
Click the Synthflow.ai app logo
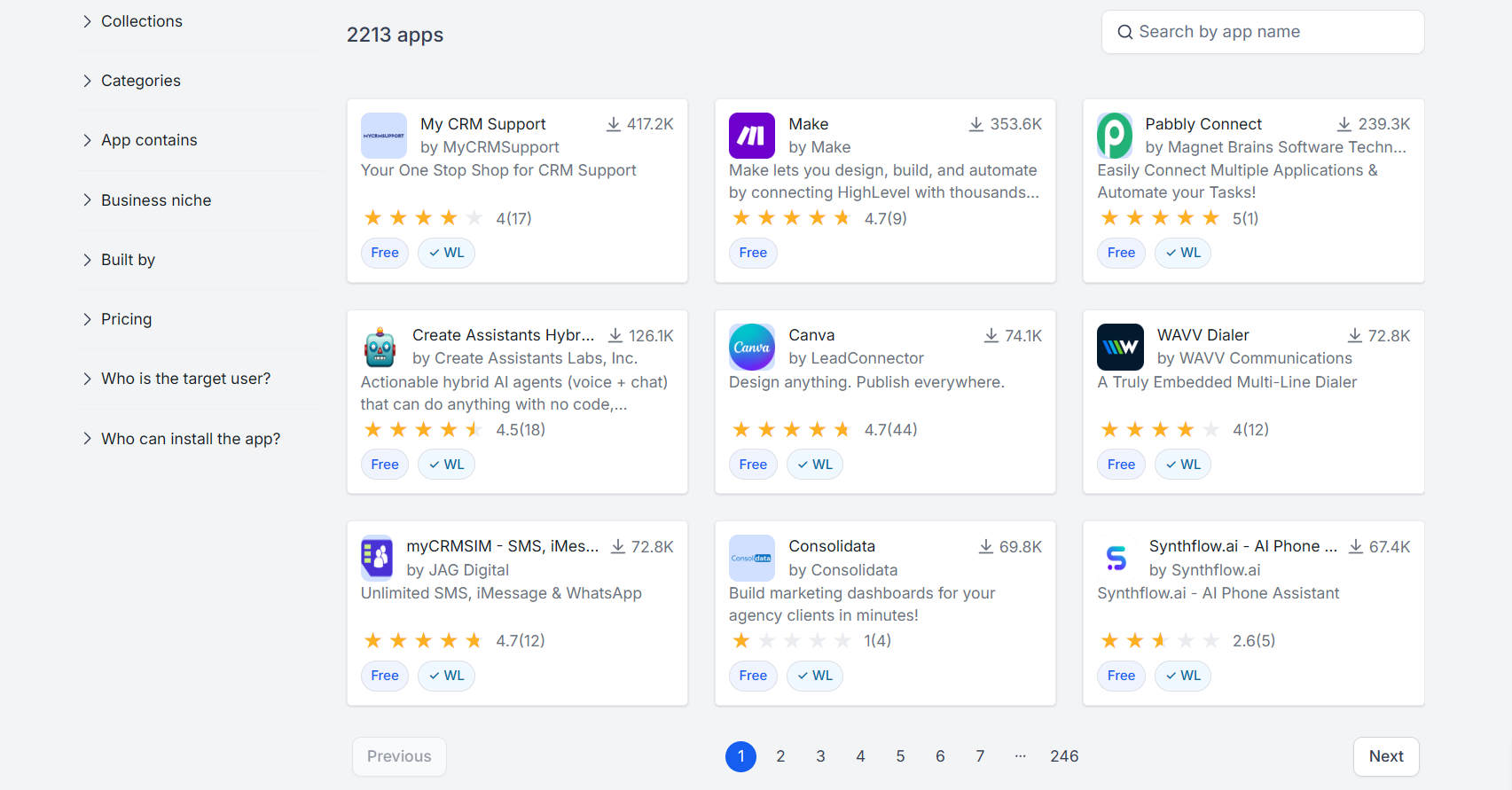1116,558
